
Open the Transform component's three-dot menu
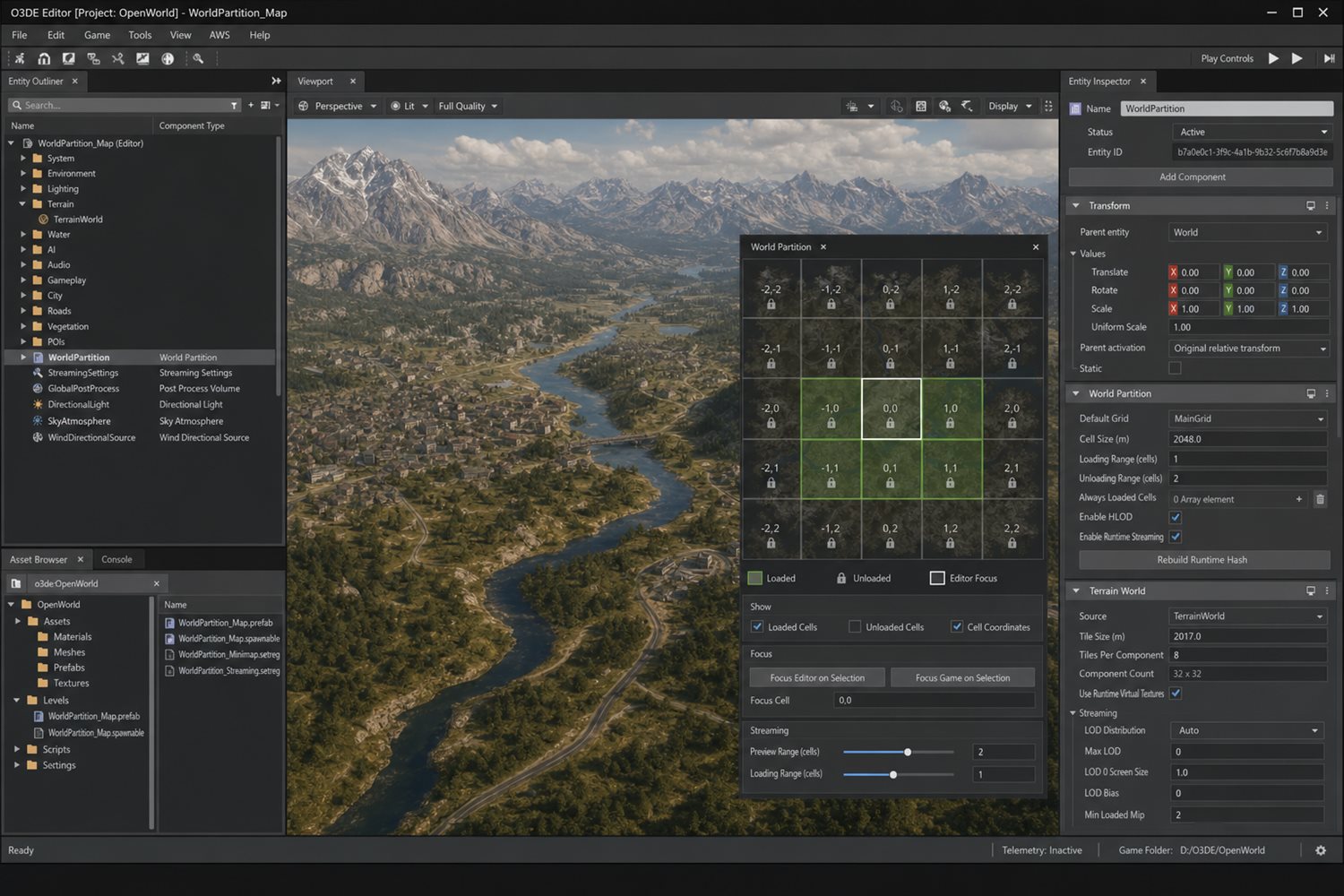pyautogui.click(x=1327, y=206)
